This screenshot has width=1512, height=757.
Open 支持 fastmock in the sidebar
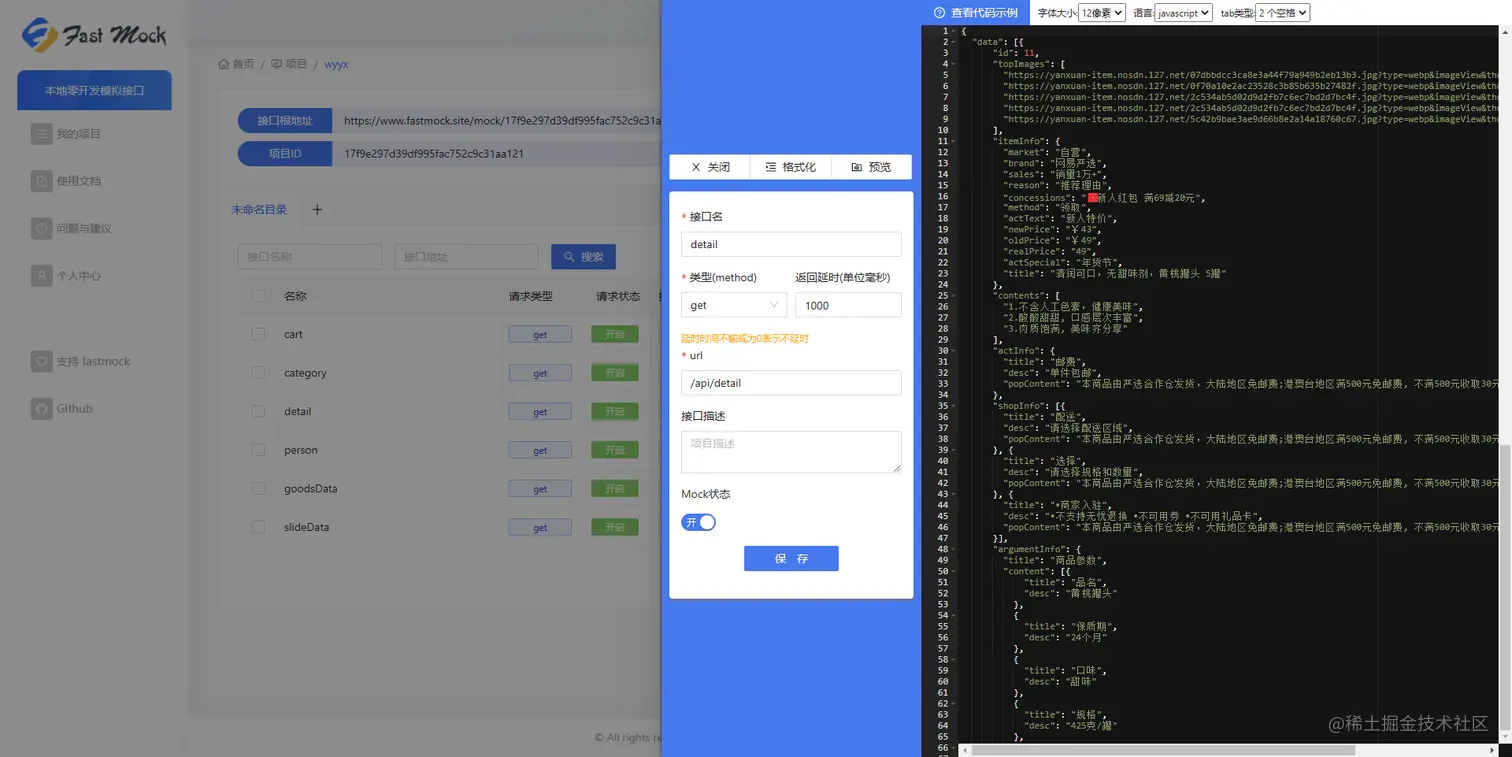click(93, 361)
